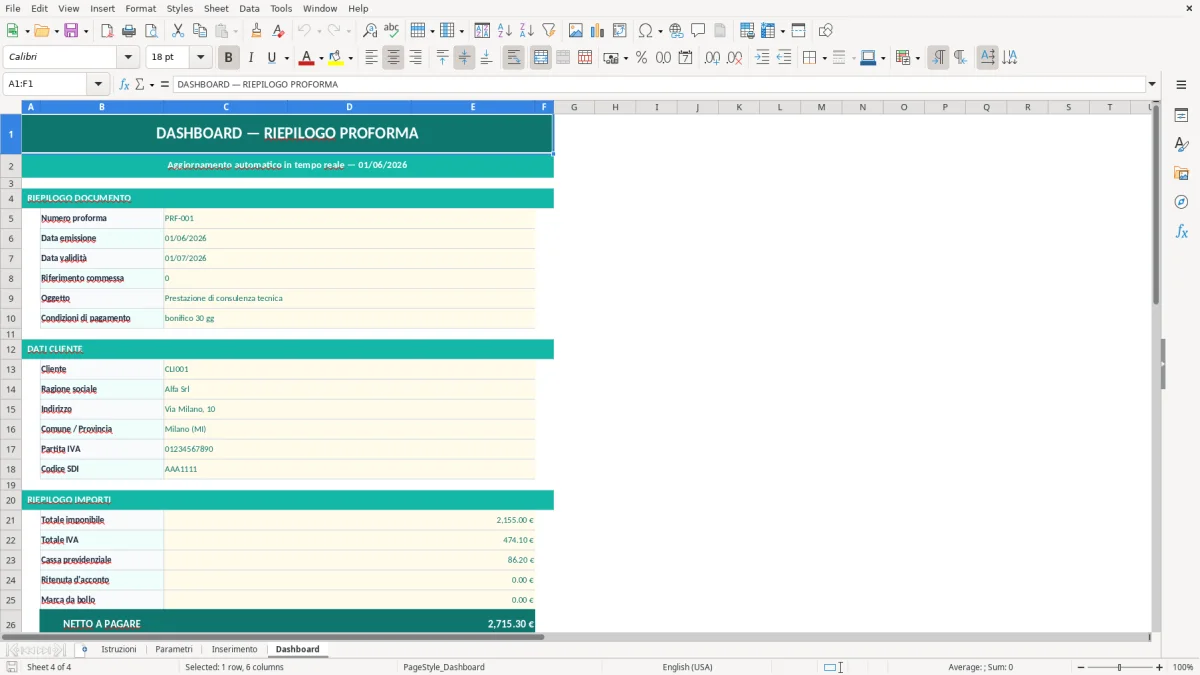Set the font color with the red A
Viewport: 1200px width, 675px height.
pyautogui.click(x=307, y=58)
